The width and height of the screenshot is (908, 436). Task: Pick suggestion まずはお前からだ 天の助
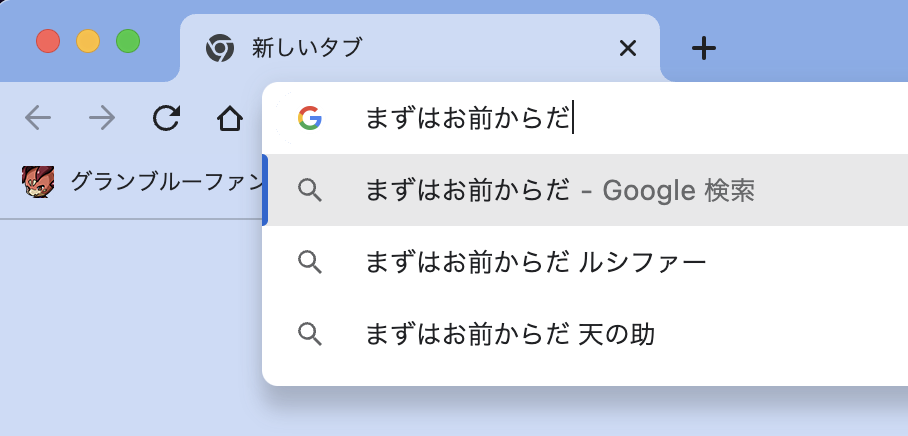(x=510, y=334)
